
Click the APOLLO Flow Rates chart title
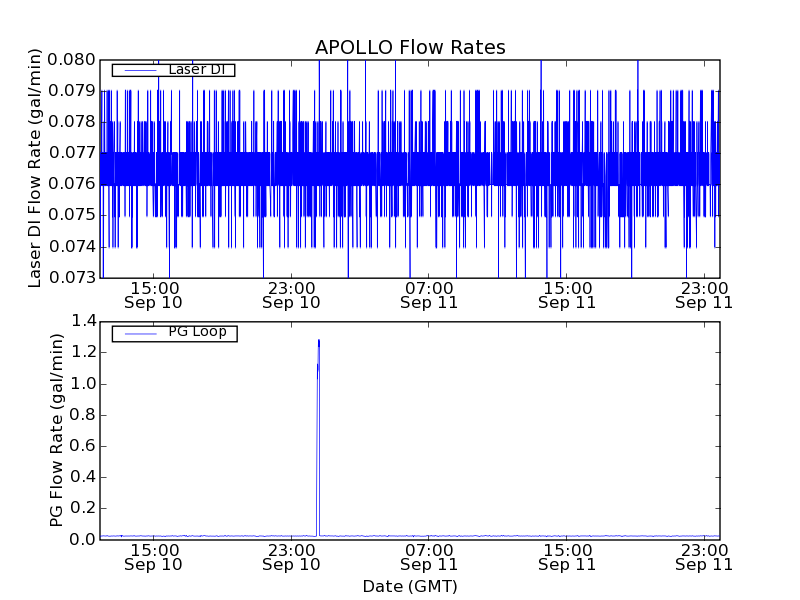click(410, 47)
